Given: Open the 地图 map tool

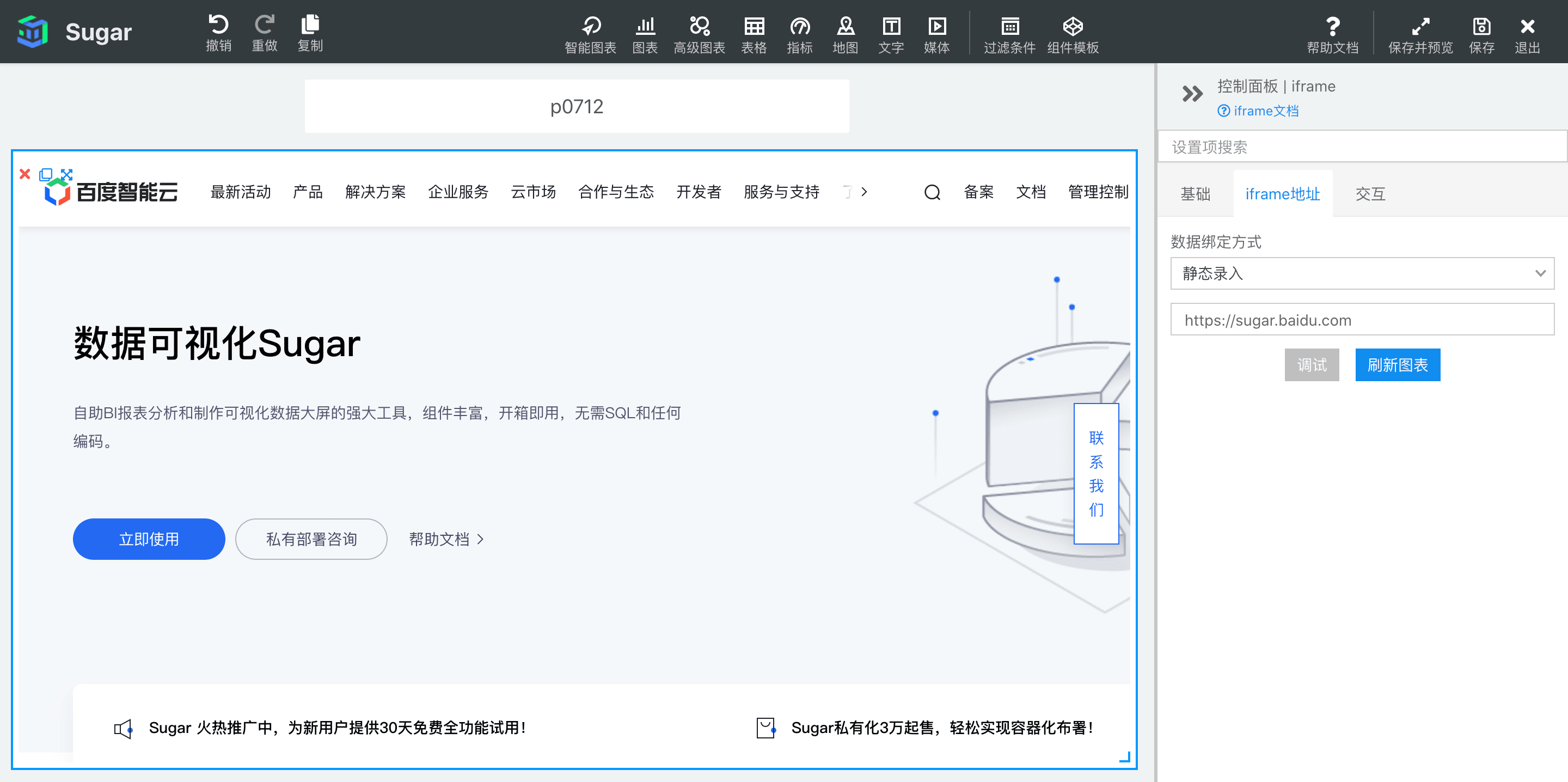Looking at the screenshot, I should tap(845, 34).
